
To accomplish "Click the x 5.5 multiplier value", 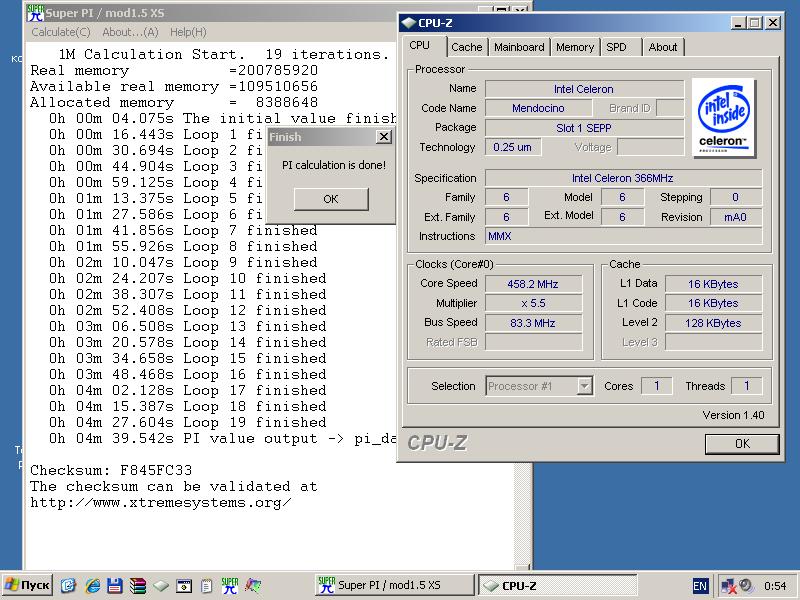I will pyautogui.click(x=533, y=303).
